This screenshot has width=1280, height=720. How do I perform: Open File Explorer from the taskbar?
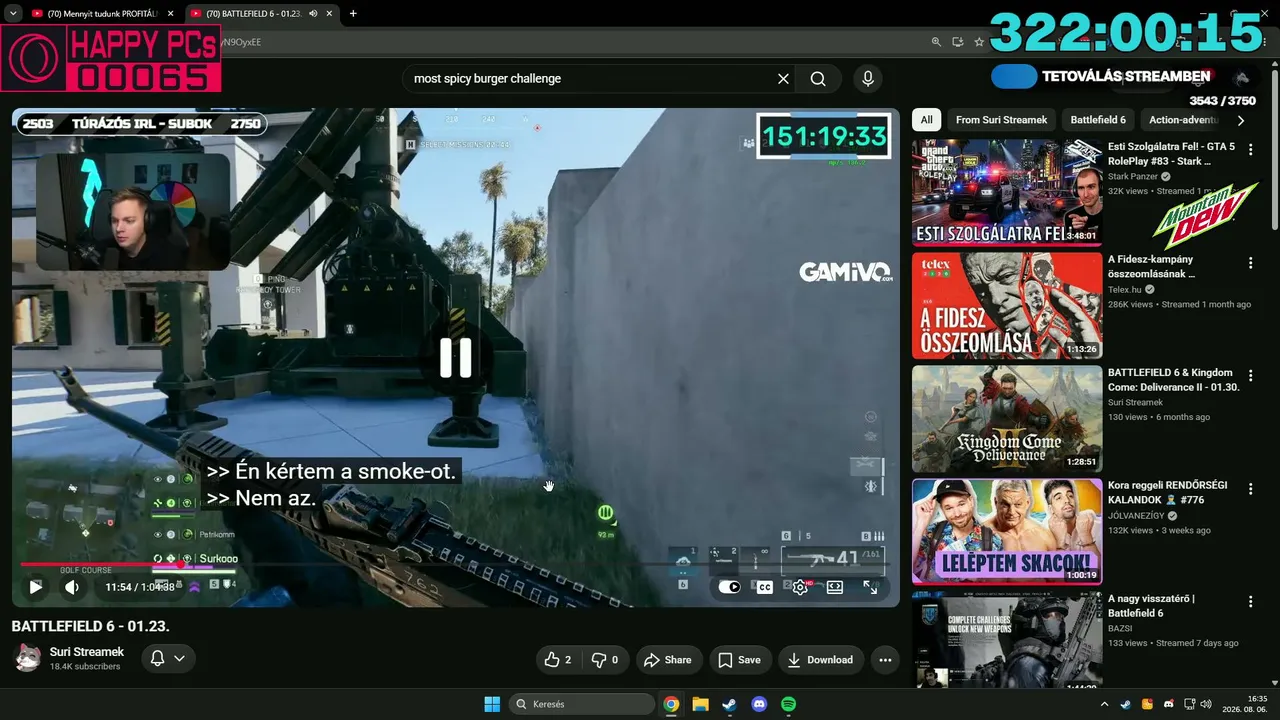(x=700, y=704)
